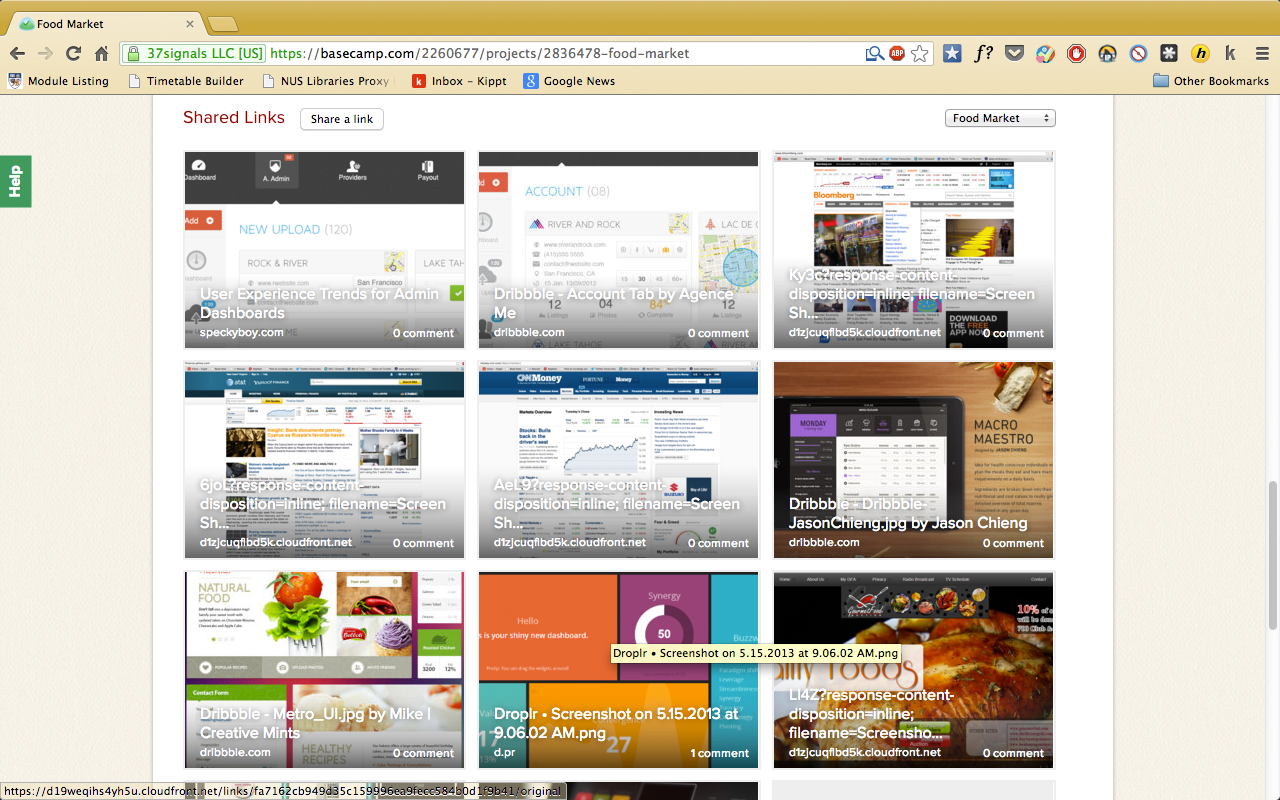Viewport: 1280px width, 800px height.
Task: Click the search magnifier icon in the address bar
Action: [875, 53]
